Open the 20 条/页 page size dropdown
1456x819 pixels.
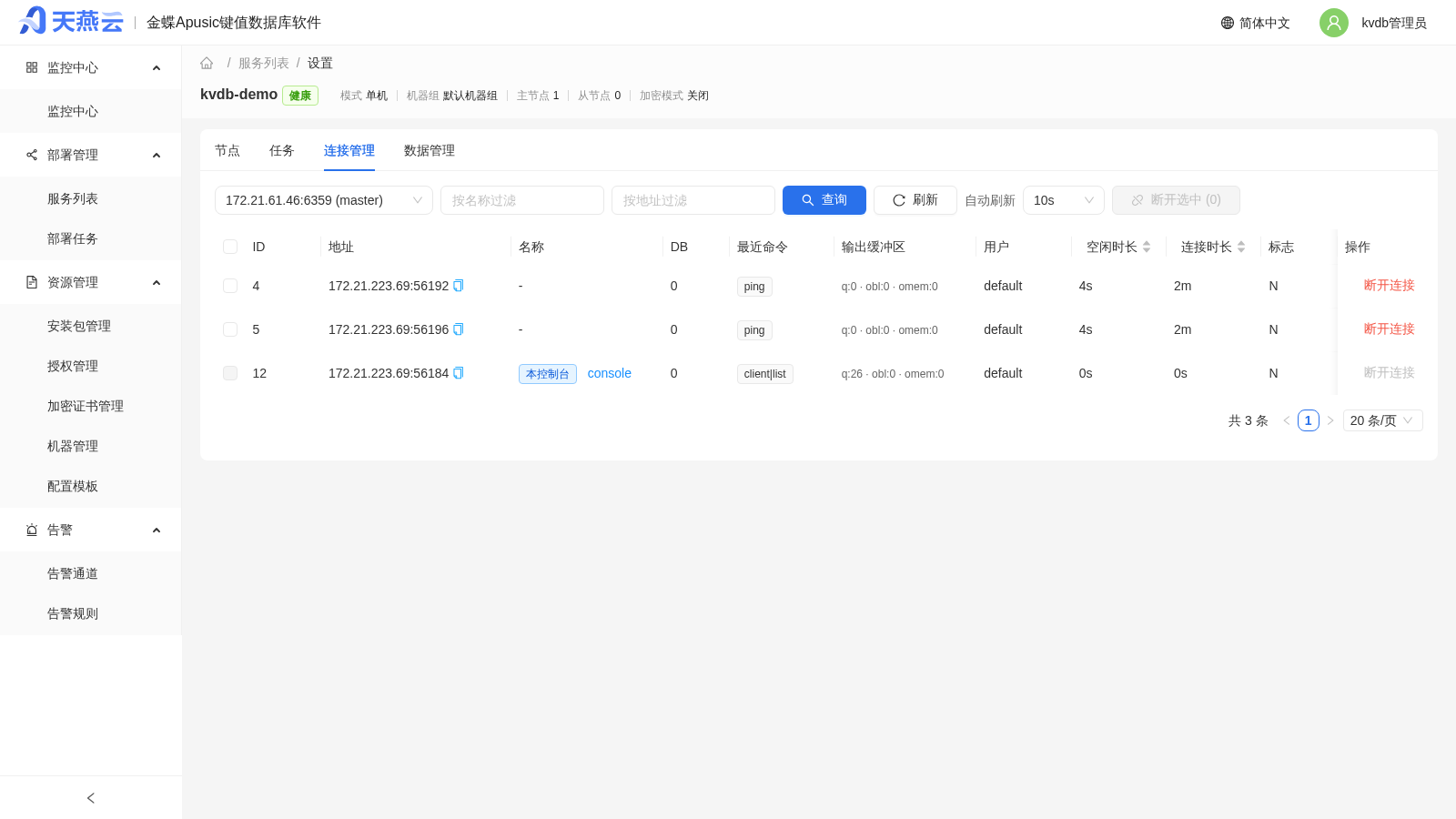(x=1383, y=420)
